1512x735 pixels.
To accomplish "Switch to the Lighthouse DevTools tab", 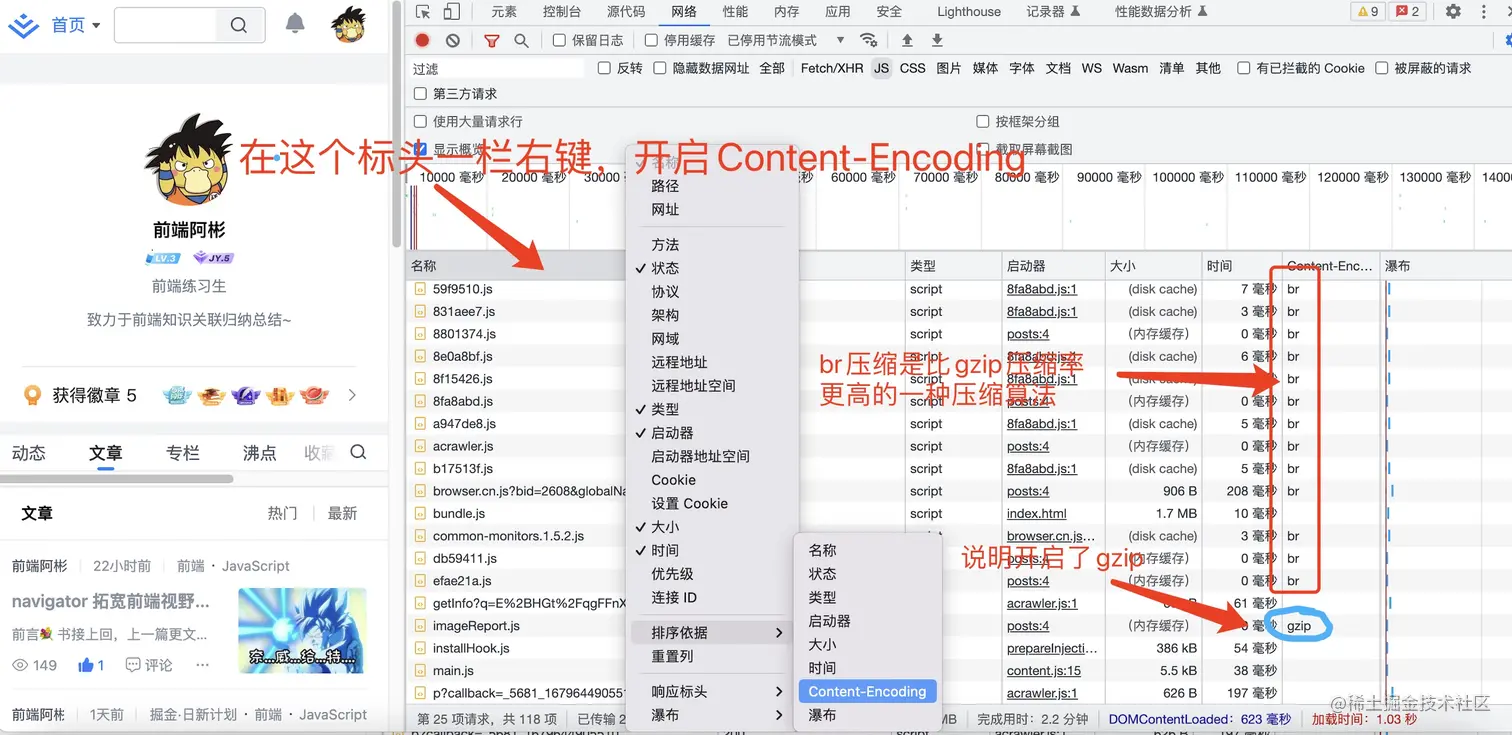I will click(x=969, y=12).
